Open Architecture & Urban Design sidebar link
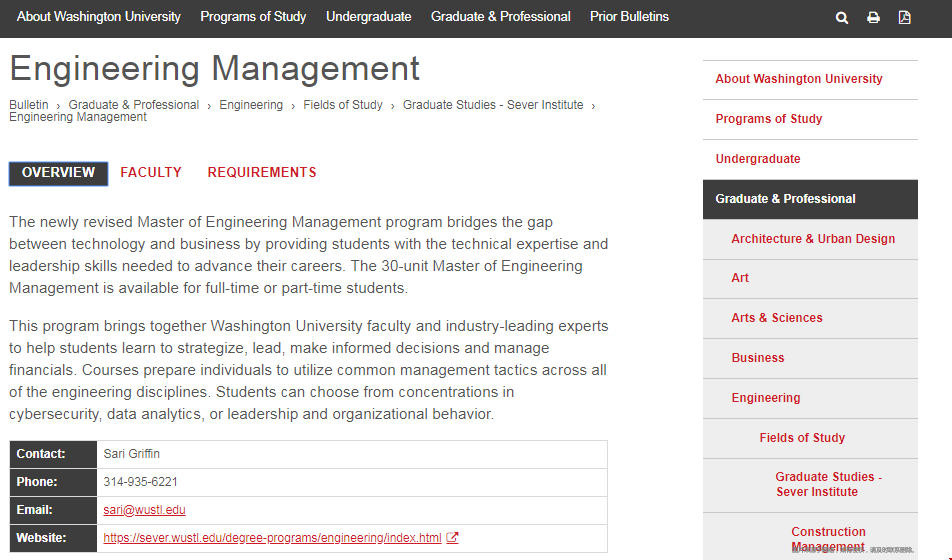This screenshot has width=952, height=560. point(813,239)
